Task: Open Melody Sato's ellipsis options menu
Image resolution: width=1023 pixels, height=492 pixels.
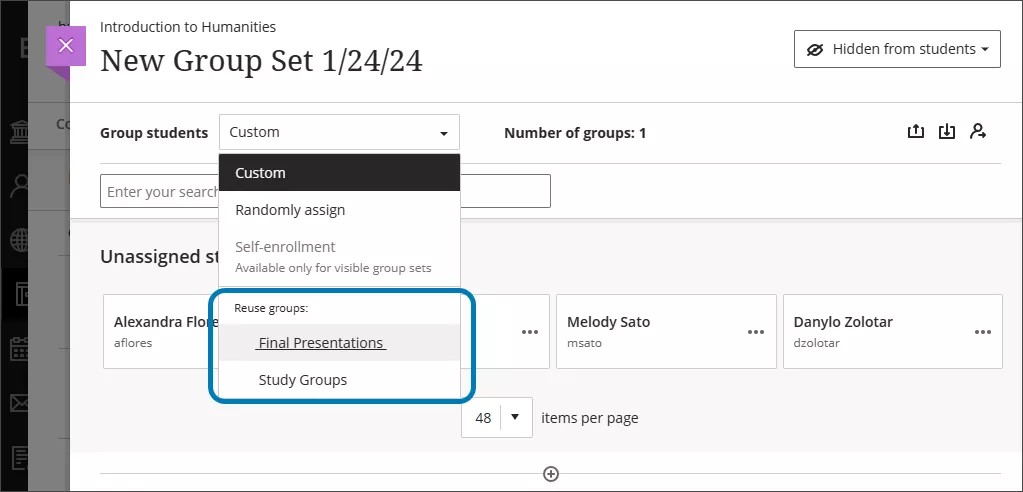Action: tap(757, 332)
